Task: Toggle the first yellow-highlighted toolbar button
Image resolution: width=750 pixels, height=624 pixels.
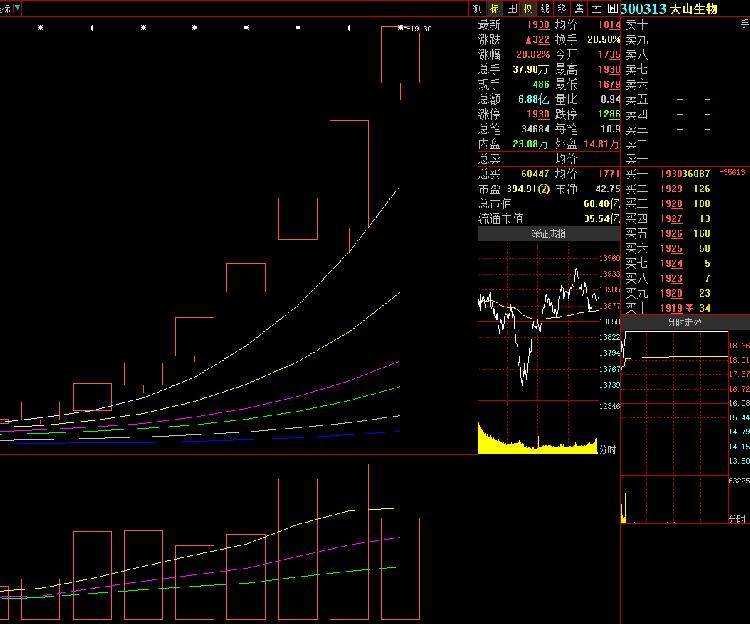Action: (495, 8)
